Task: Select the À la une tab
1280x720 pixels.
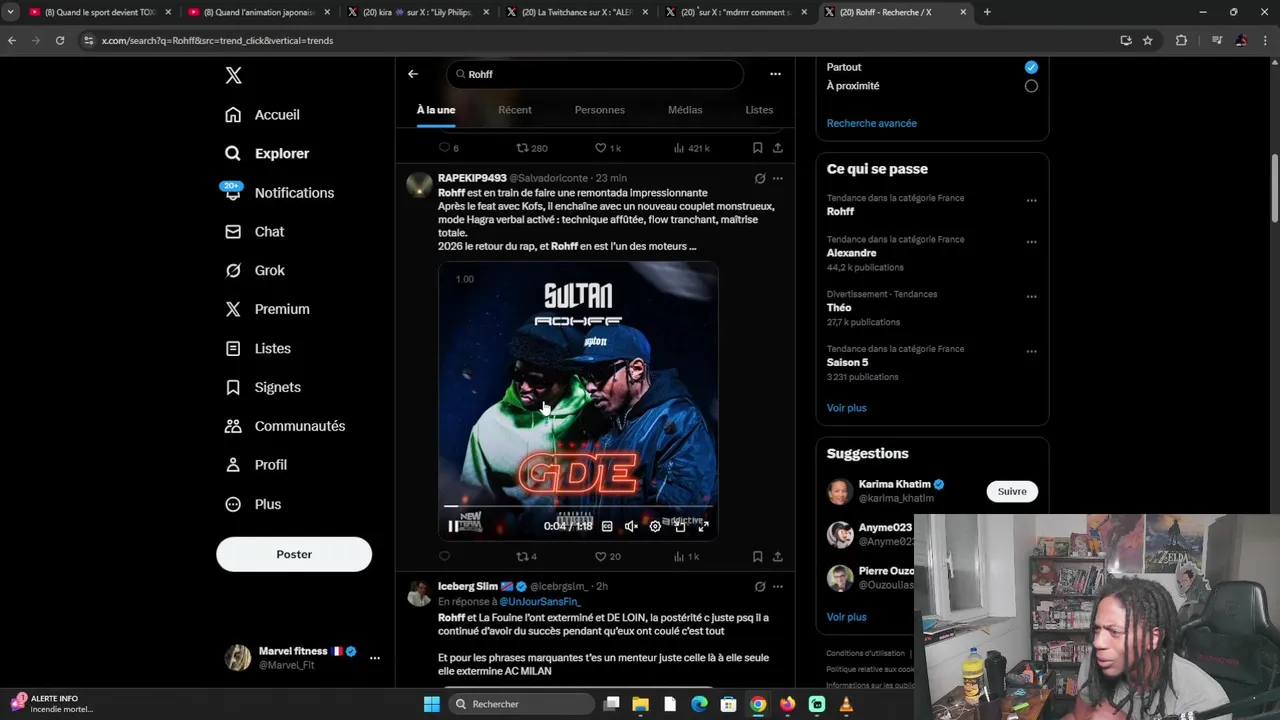Action: (x=436, y=110)
